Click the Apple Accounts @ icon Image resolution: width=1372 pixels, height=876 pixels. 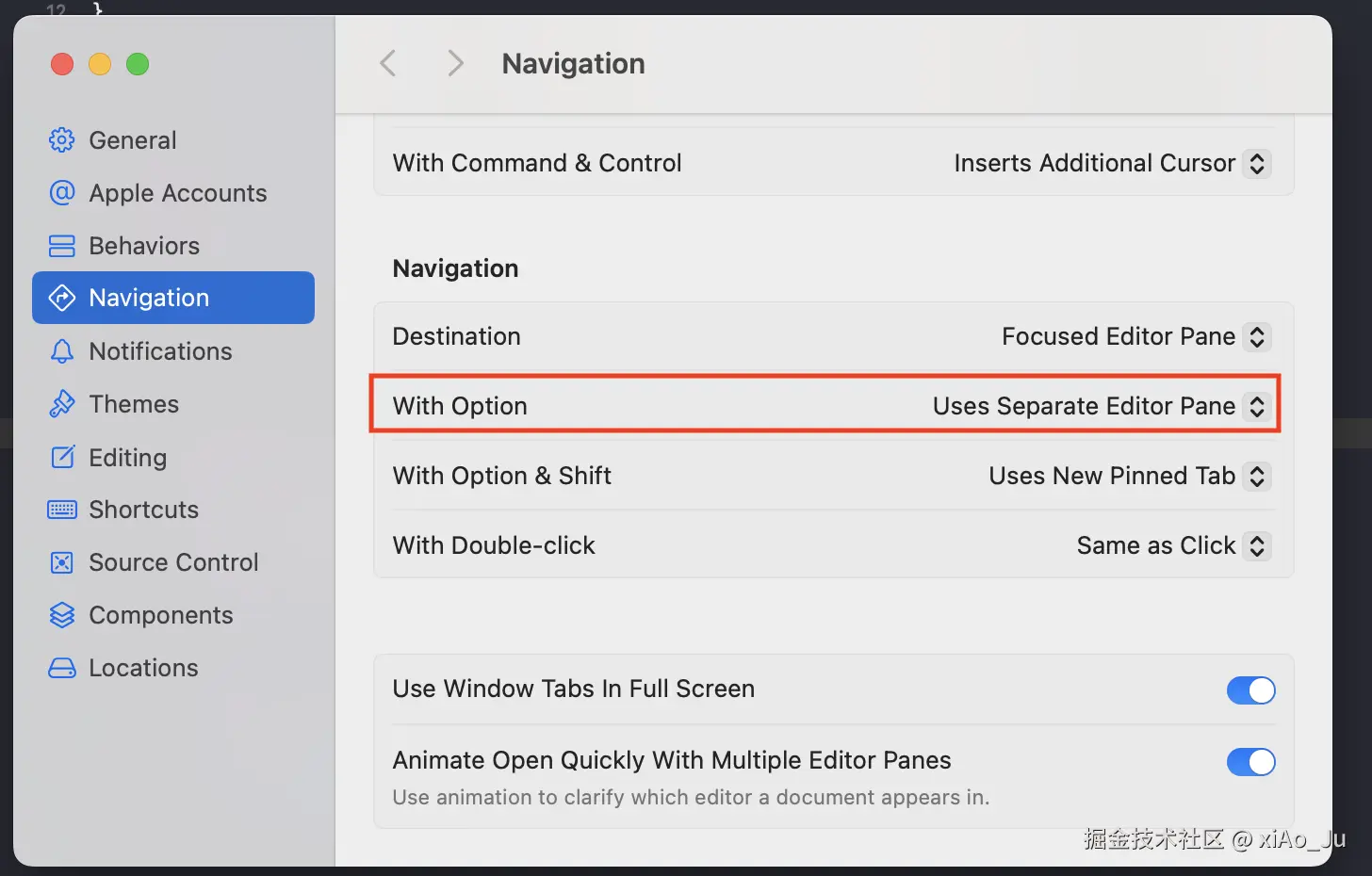[62, 193]
